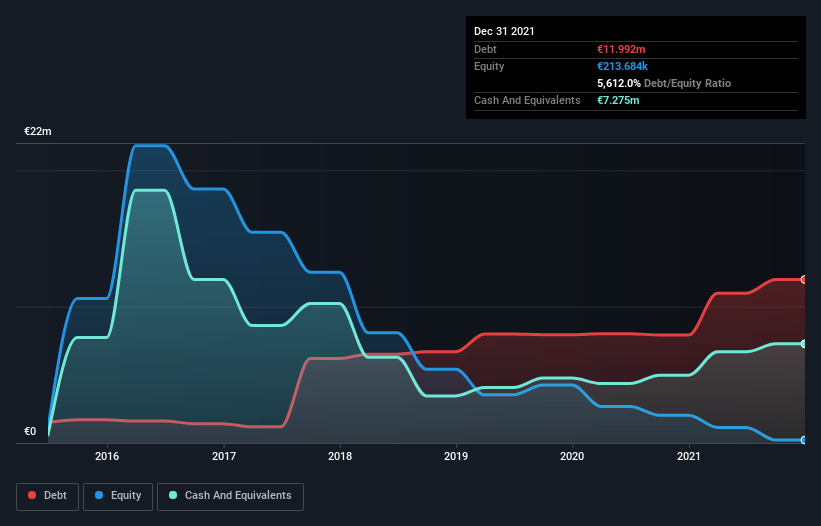Click the 2016 x-axis label
Image resolution: width=821 pixels, height=526 pixels.
107,456
